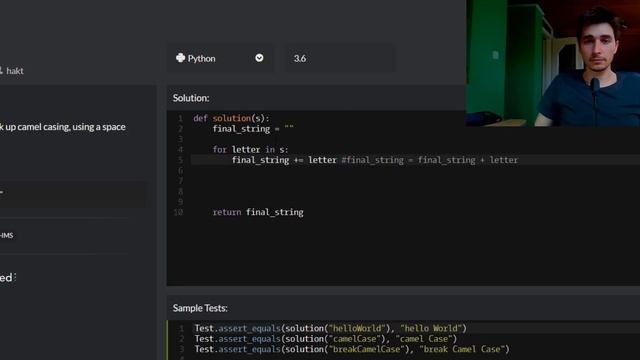Open the 3.6 version selector
The image size is (640, 360).
340,58
